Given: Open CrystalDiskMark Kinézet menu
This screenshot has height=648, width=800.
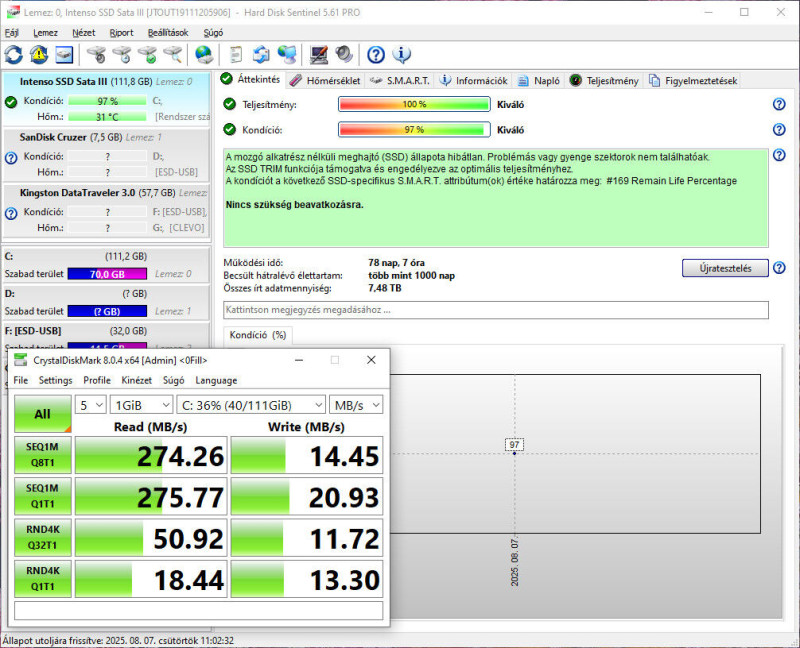Looking at the screenshot, I should coord(137,380).
